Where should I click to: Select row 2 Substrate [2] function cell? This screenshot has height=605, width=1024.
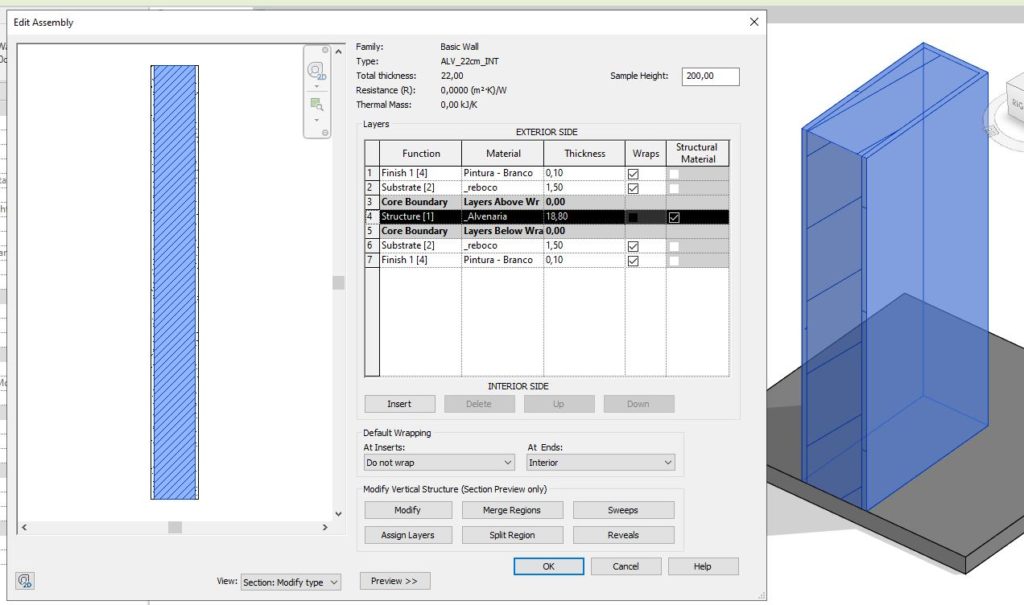click(x=421, y=188)
